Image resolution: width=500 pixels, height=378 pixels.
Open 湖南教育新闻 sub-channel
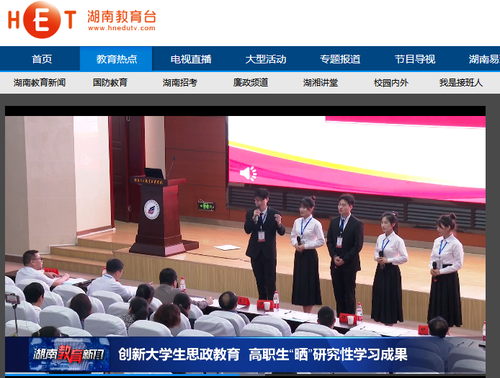(40, 83)
